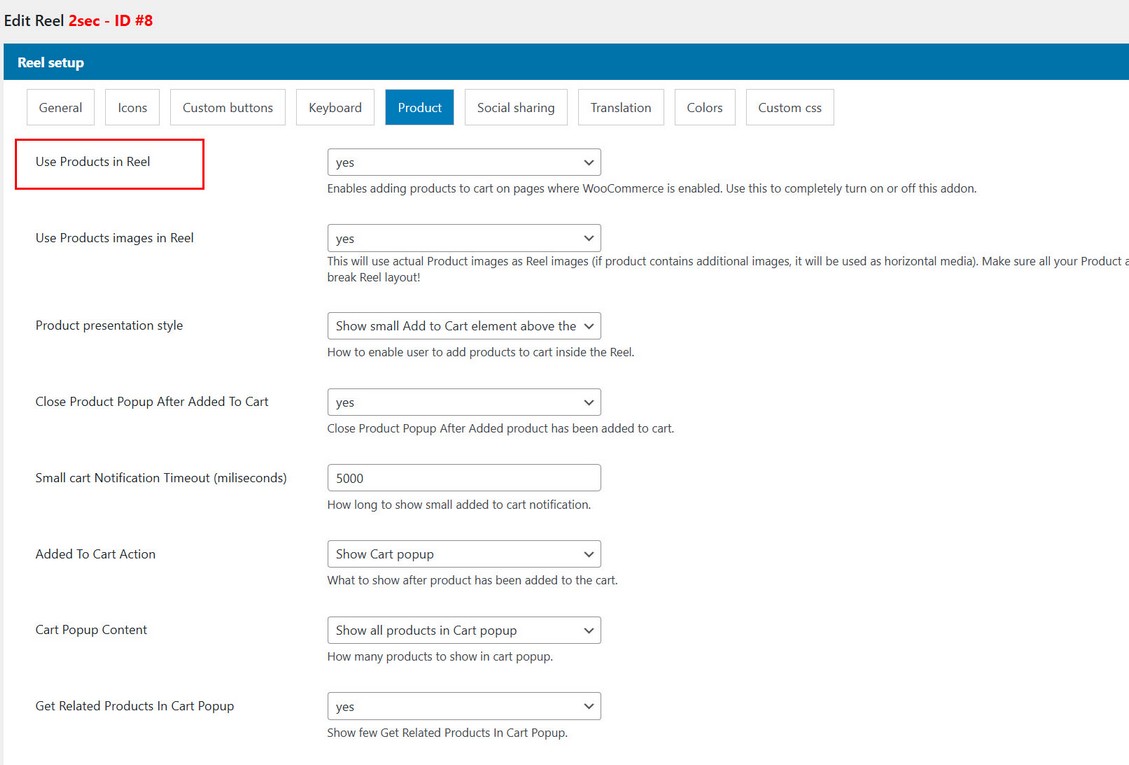
Task: Switch to the Colors tab
Action: 705,108
